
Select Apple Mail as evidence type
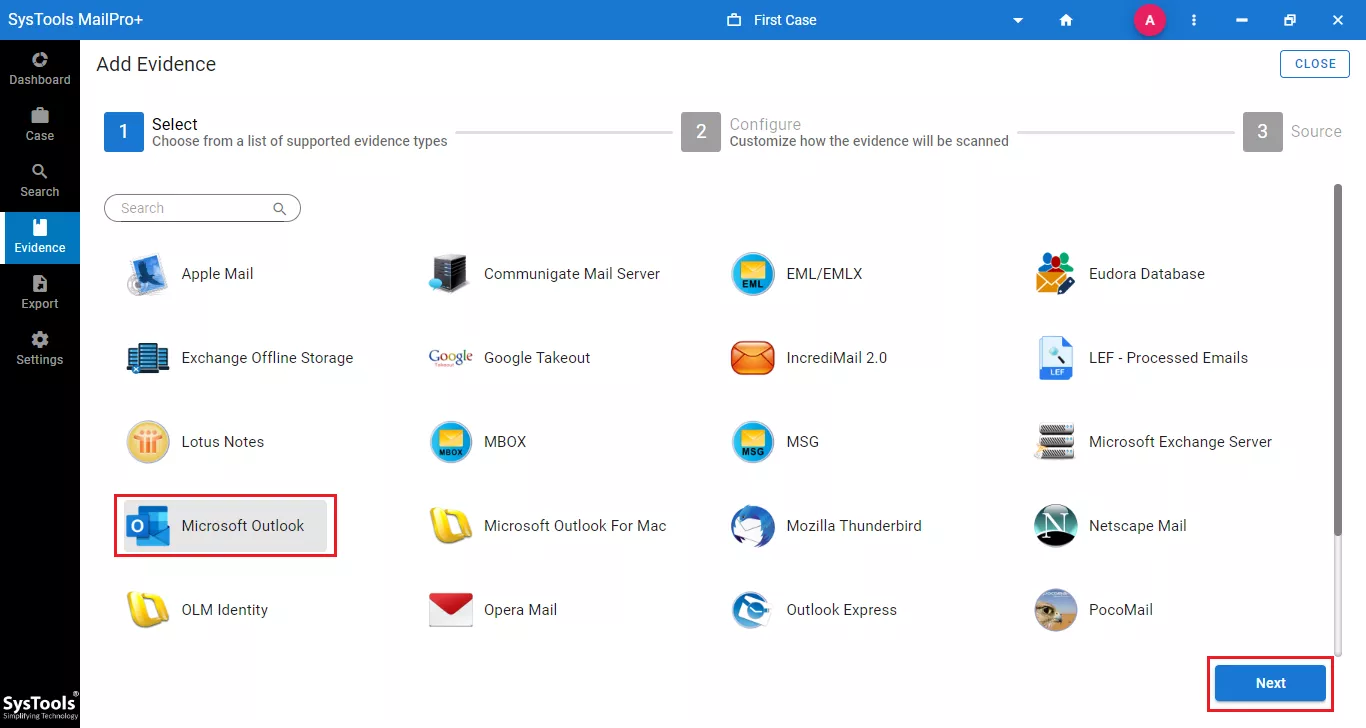[x=217, y=273]
